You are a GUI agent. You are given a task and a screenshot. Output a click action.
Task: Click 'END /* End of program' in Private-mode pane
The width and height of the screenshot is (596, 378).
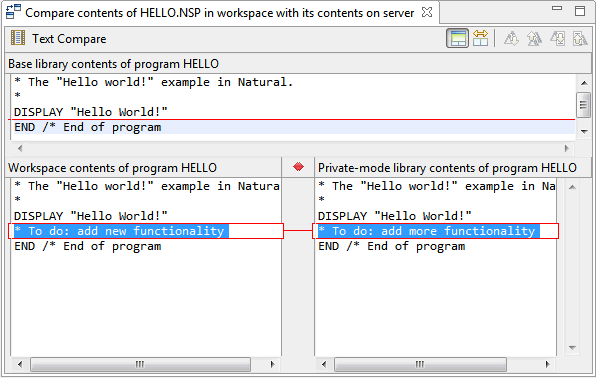click(x=392, y=246)
